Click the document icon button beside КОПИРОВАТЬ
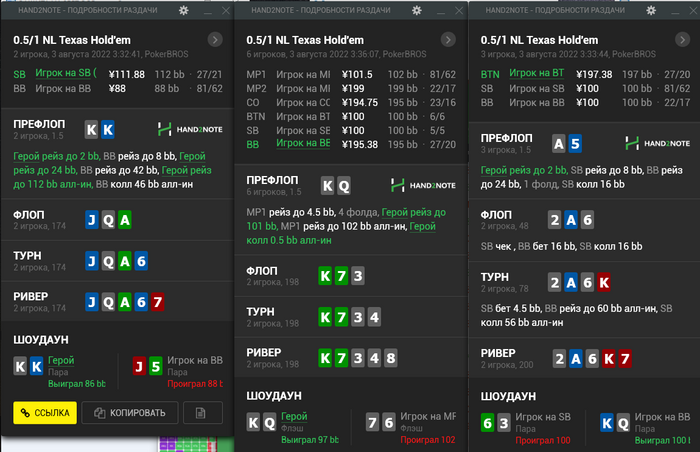The height and width of the screenshot is (452, 700). coord(203,413)
